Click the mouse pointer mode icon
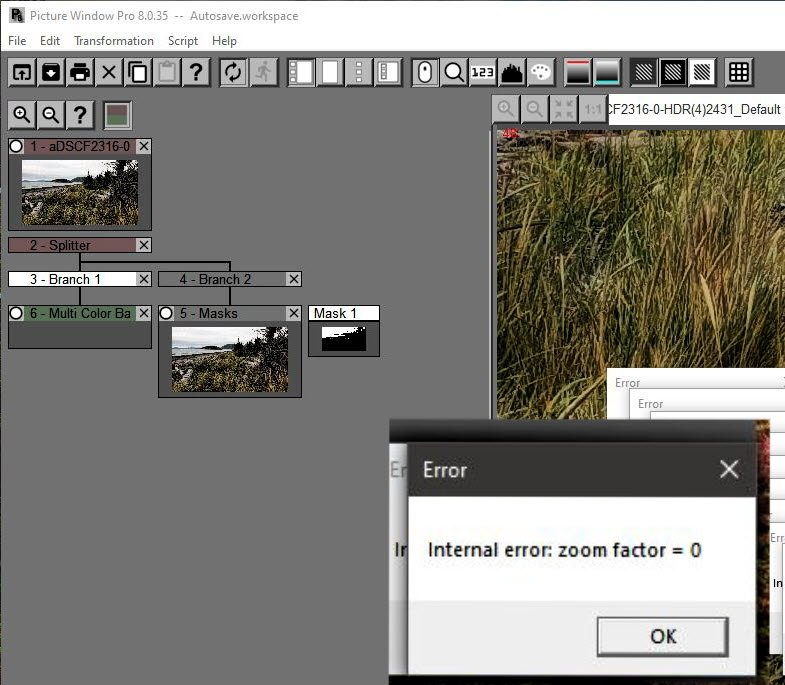This screenshot has height=685, width=785. (425, 72)
